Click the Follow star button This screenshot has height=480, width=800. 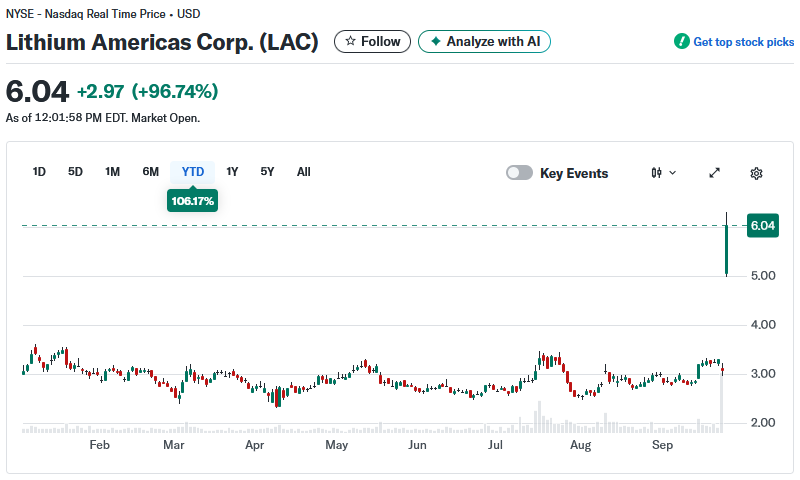pyautogui.click(x=372, y=41)
